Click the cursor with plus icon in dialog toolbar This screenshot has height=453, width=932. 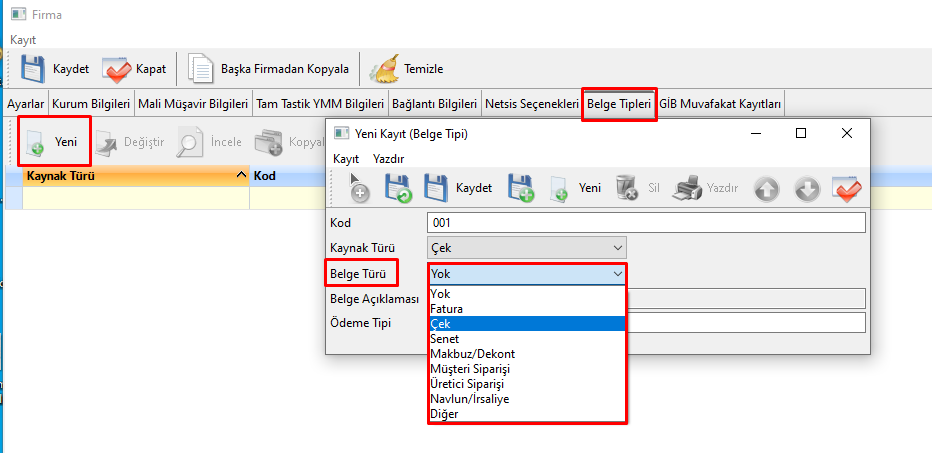click(x=358, y=188)
